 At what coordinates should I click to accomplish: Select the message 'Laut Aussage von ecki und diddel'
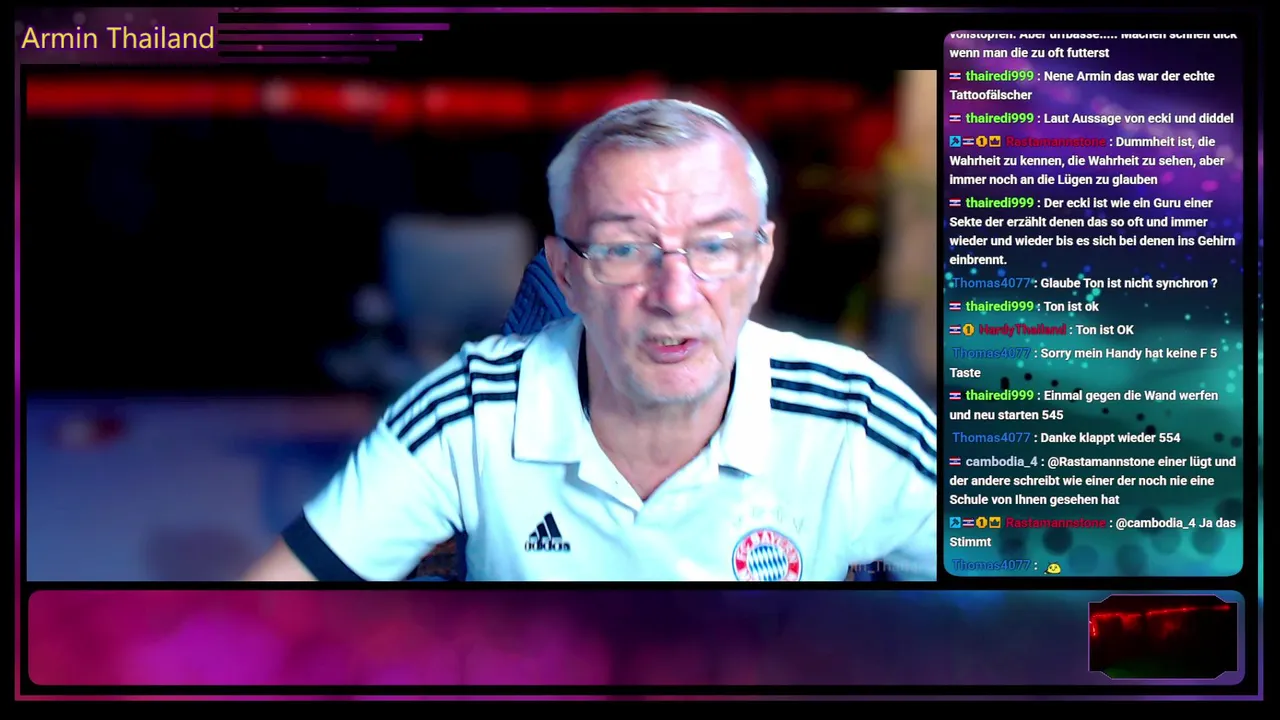click(x=1138, y=118)
